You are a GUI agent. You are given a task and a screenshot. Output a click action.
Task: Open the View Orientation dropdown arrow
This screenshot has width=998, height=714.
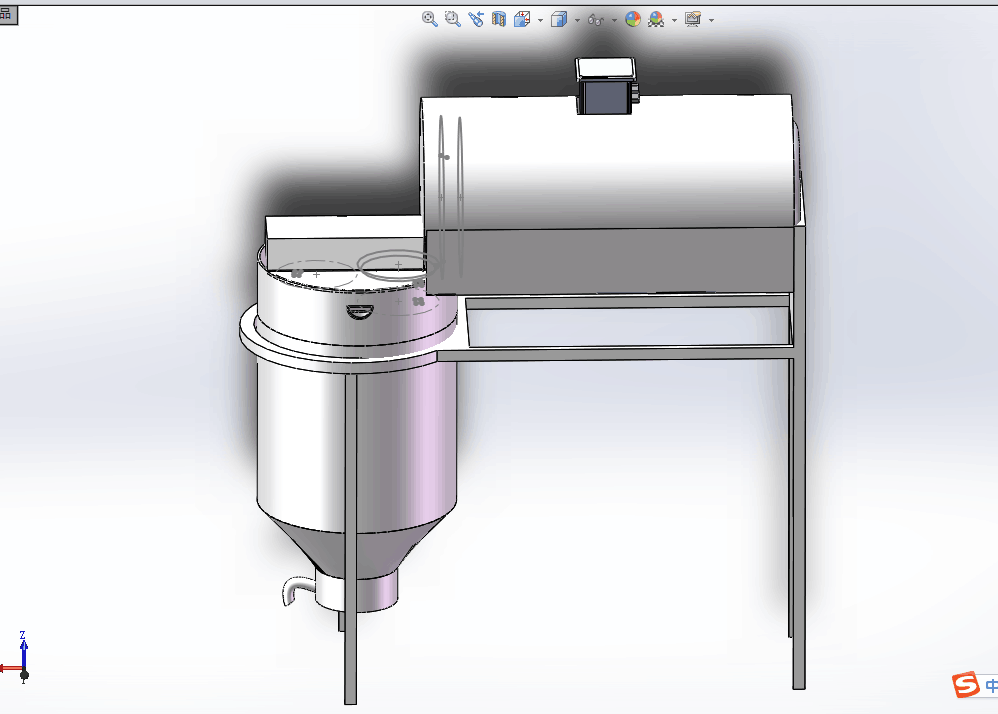[540, 20]
